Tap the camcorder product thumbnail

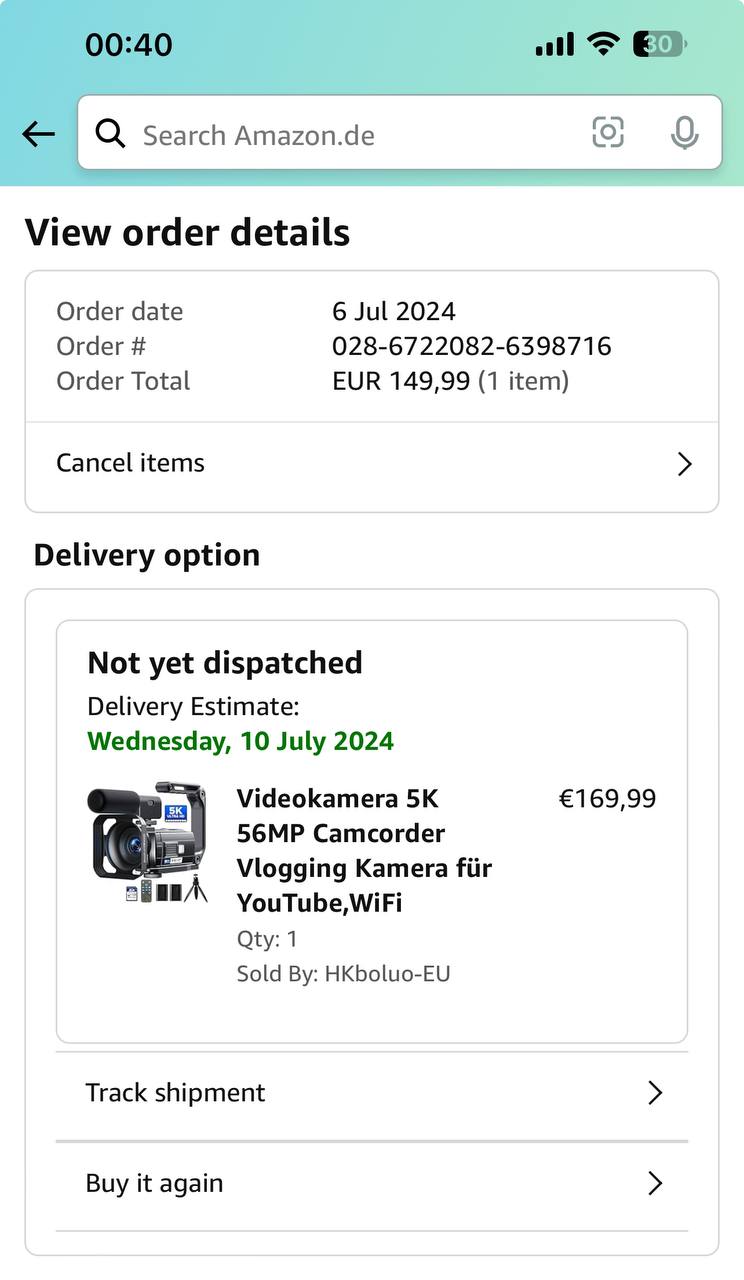[148, 842]
